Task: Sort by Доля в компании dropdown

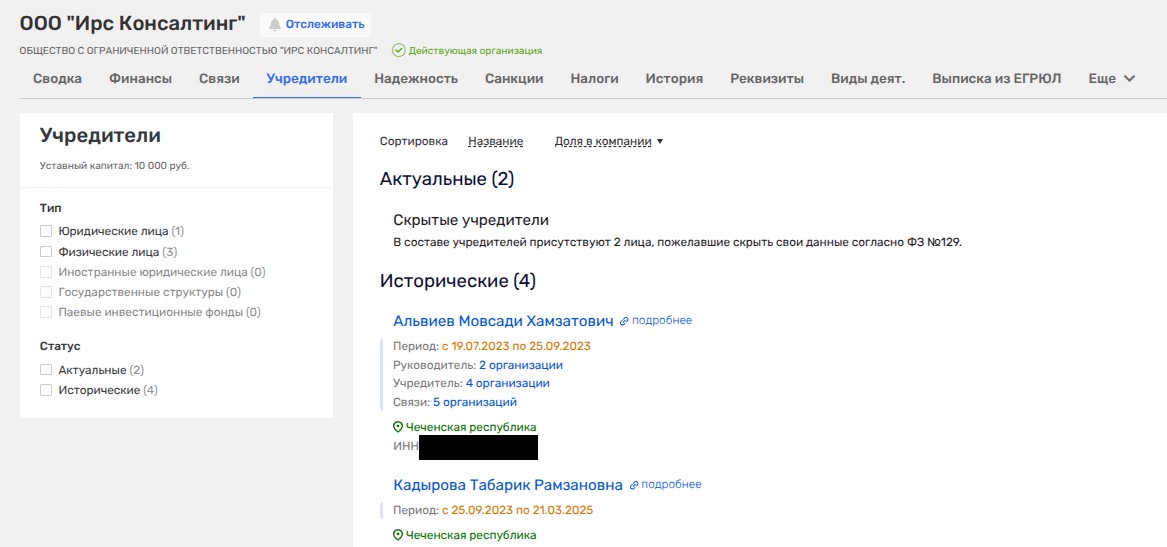Action: 608,142
